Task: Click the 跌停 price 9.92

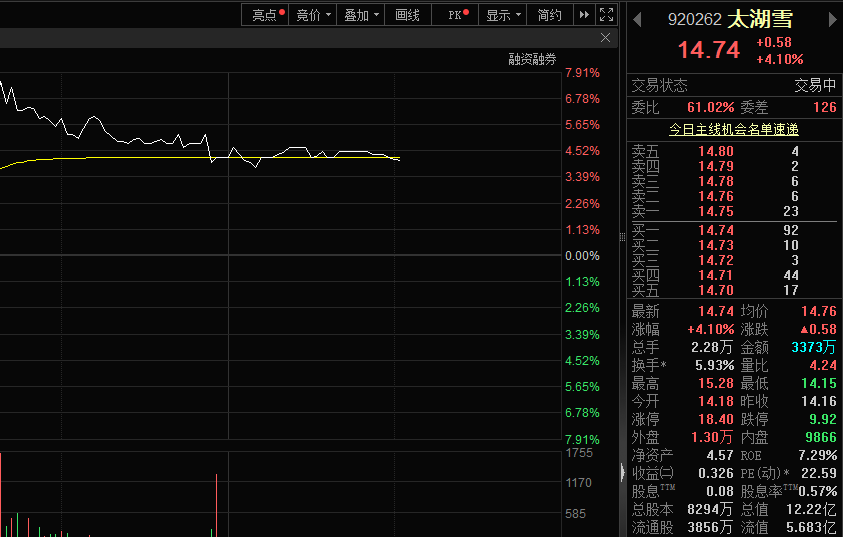Action: click(823, 420)
